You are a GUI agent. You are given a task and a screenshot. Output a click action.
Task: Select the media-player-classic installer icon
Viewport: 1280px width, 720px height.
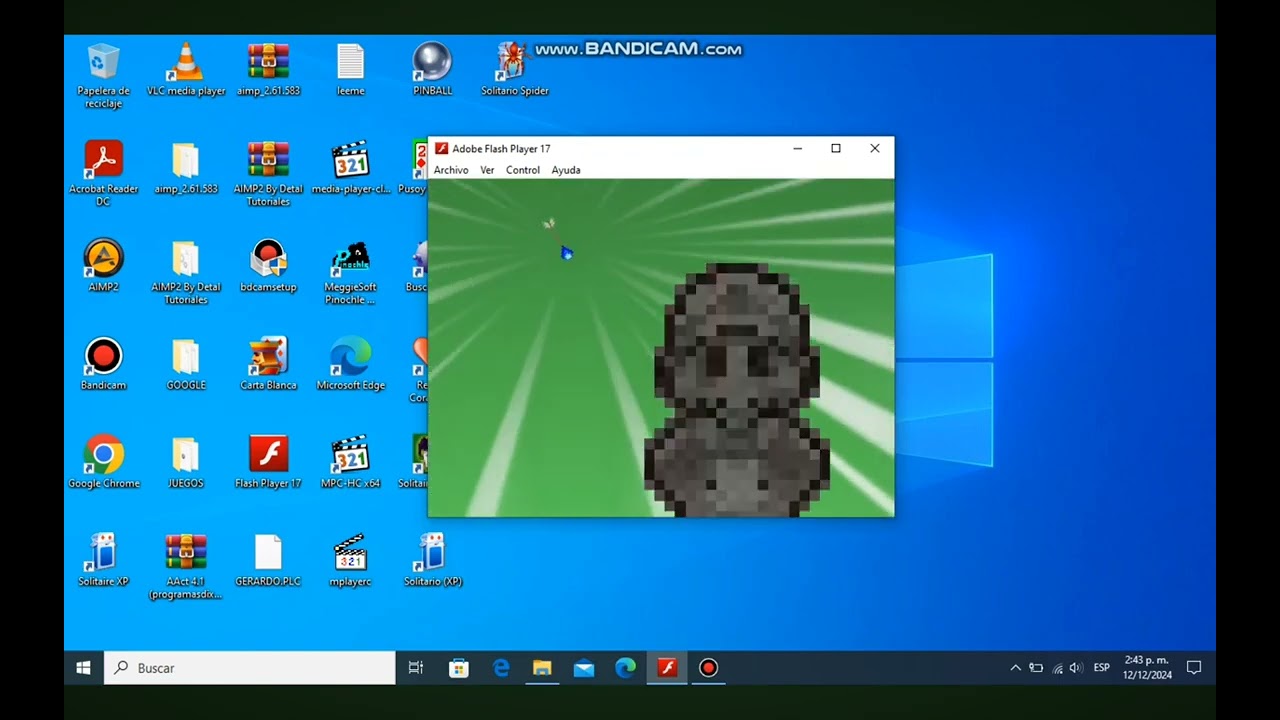[351, 167]
